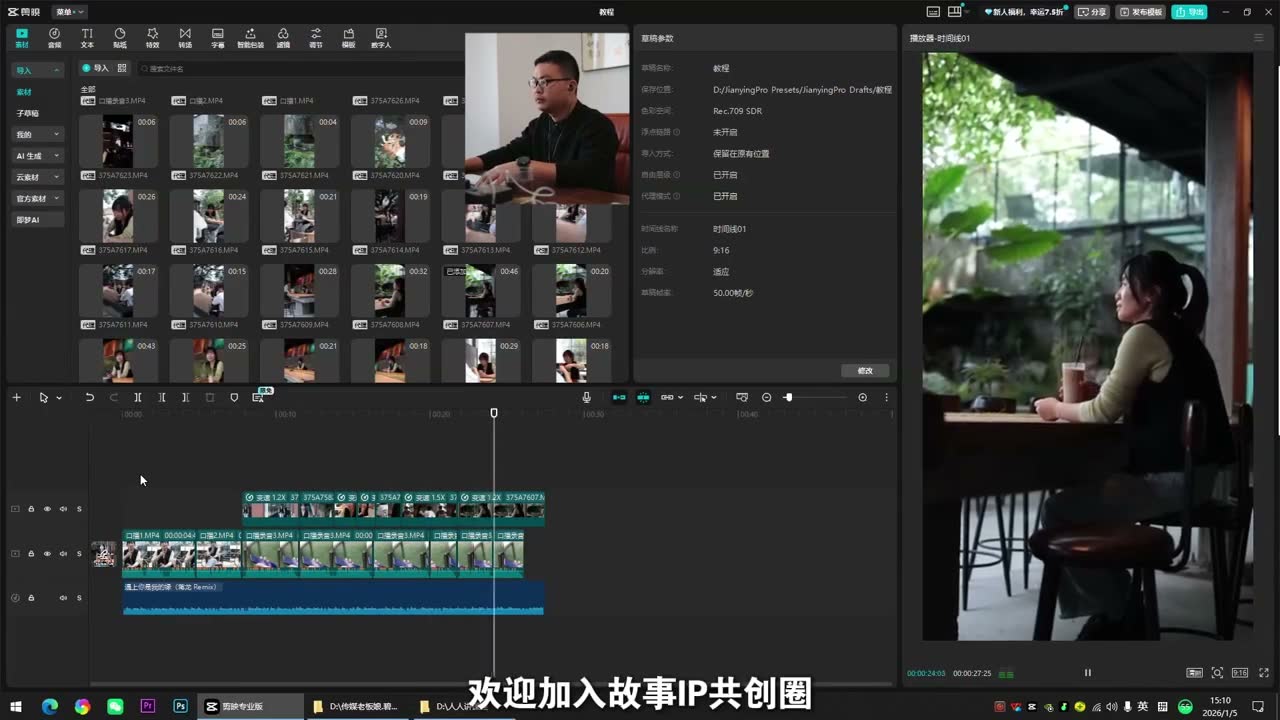Click the 发布模板 button
The image size is (1280, 720).
(1141, 12)
